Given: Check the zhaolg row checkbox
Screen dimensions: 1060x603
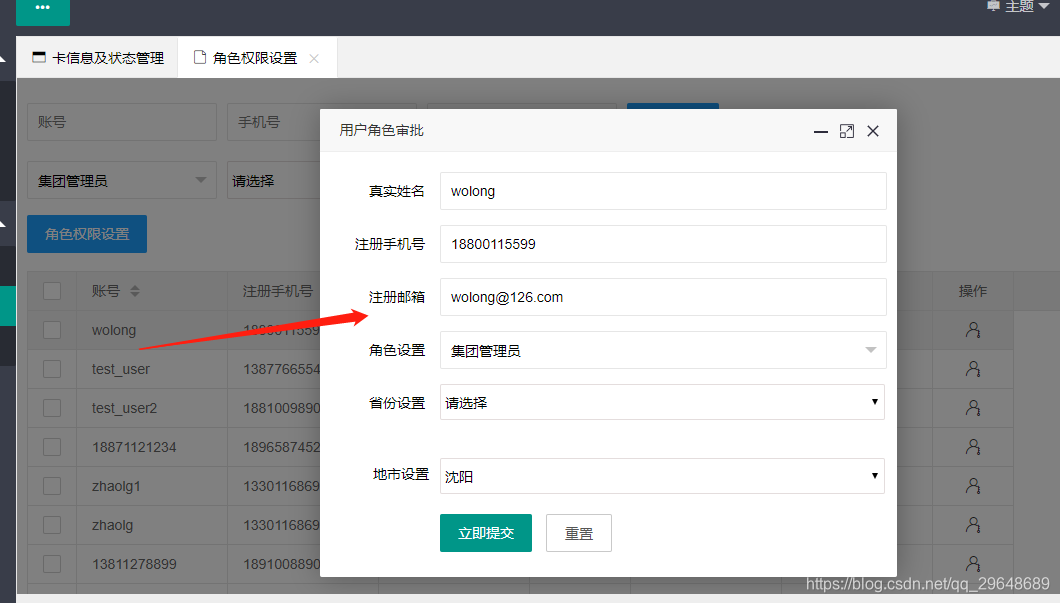Looking at the screenshot, I should point(52,525).
